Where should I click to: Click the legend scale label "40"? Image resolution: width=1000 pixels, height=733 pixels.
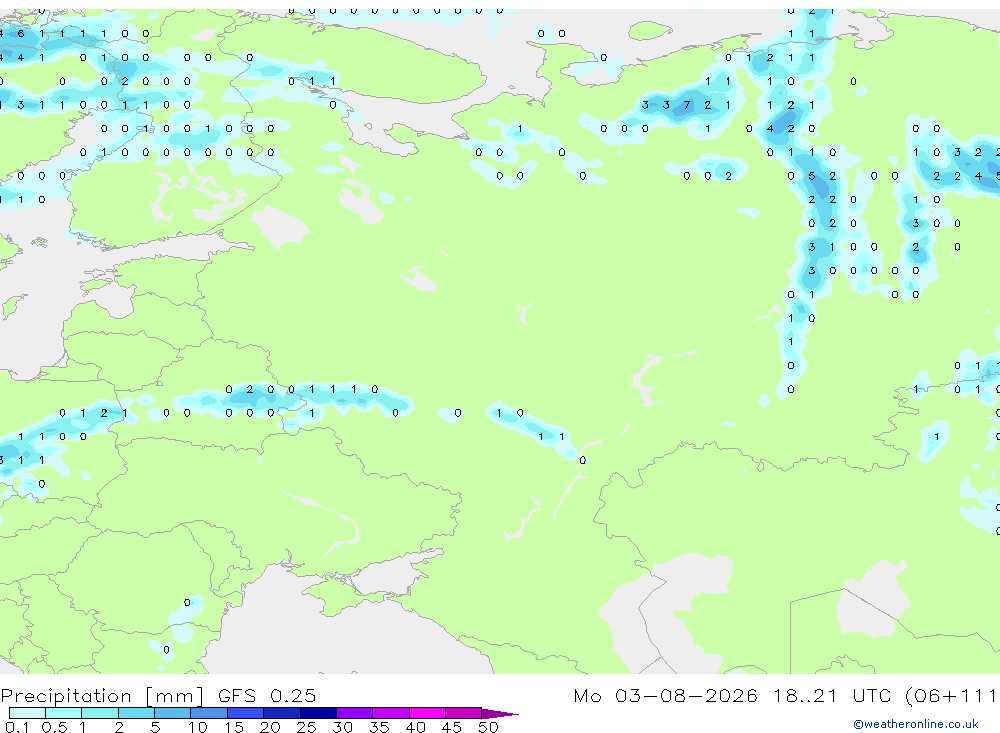tap(416, 727)
